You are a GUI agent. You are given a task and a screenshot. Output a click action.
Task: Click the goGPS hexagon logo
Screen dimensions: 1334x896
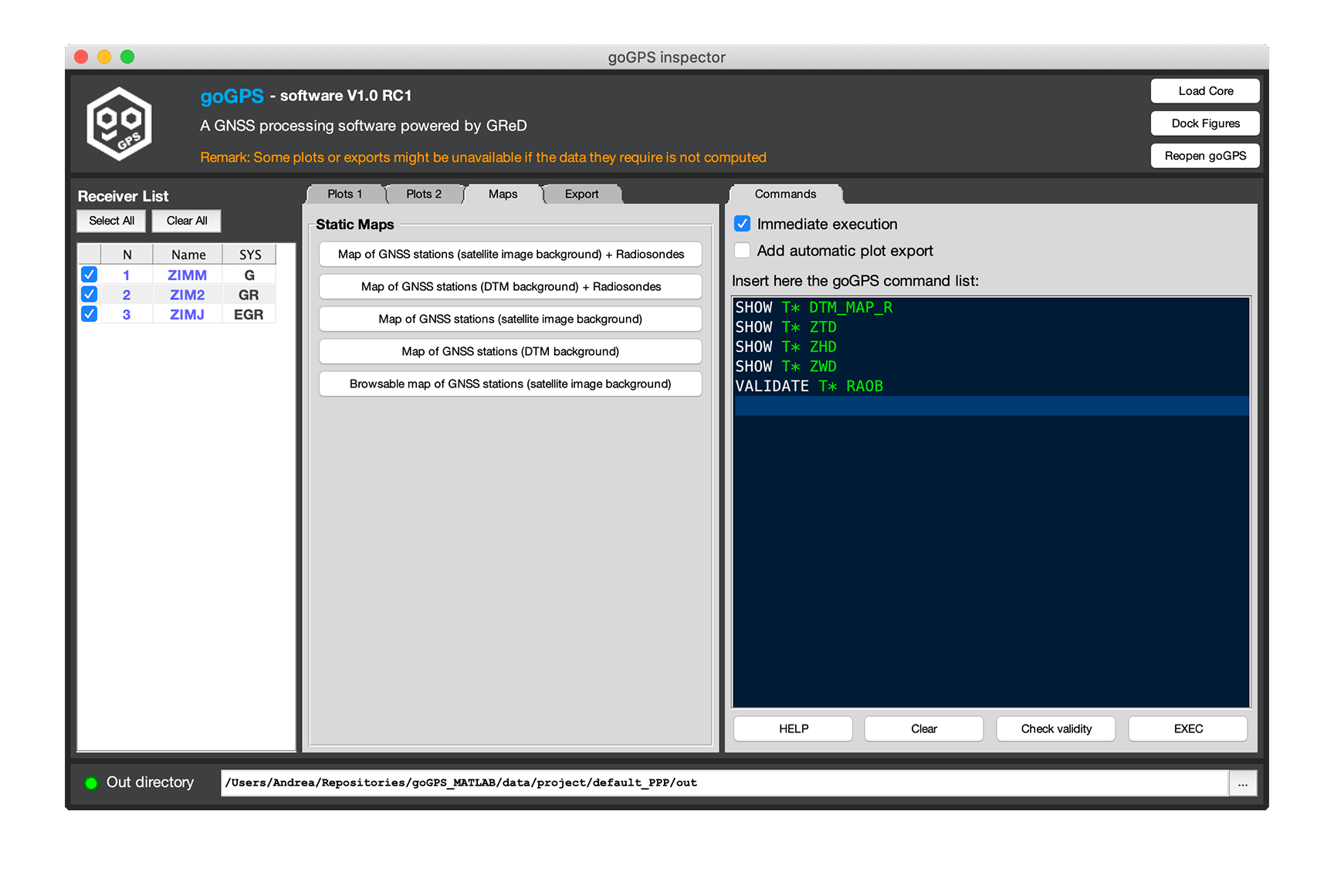tap(119, 123)
